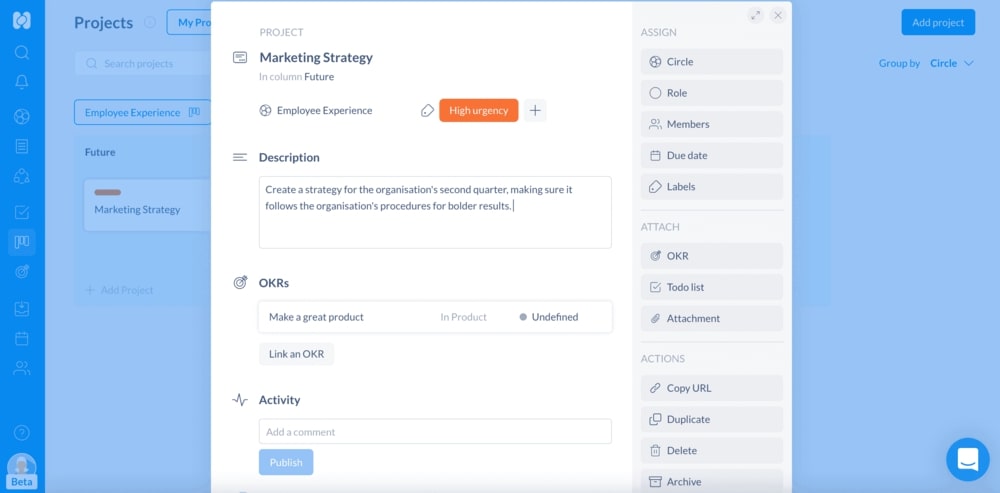The image size is (1000, 493).
Task: Click the app logo at top of sidebar
Action: click(22, 20)
